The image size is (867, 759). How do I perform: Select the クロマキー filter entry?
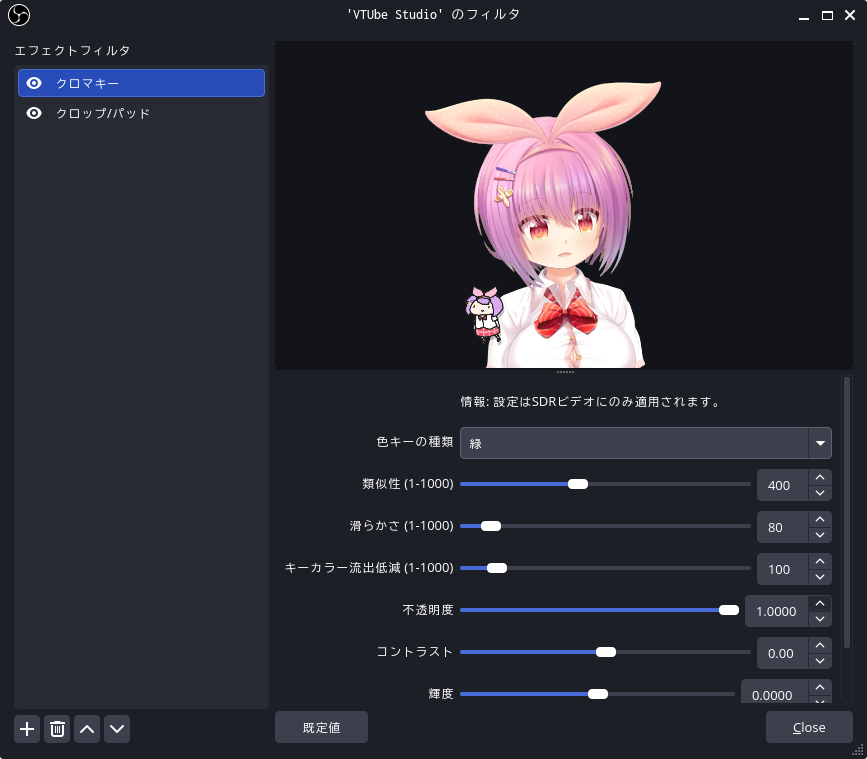(140, 83)
